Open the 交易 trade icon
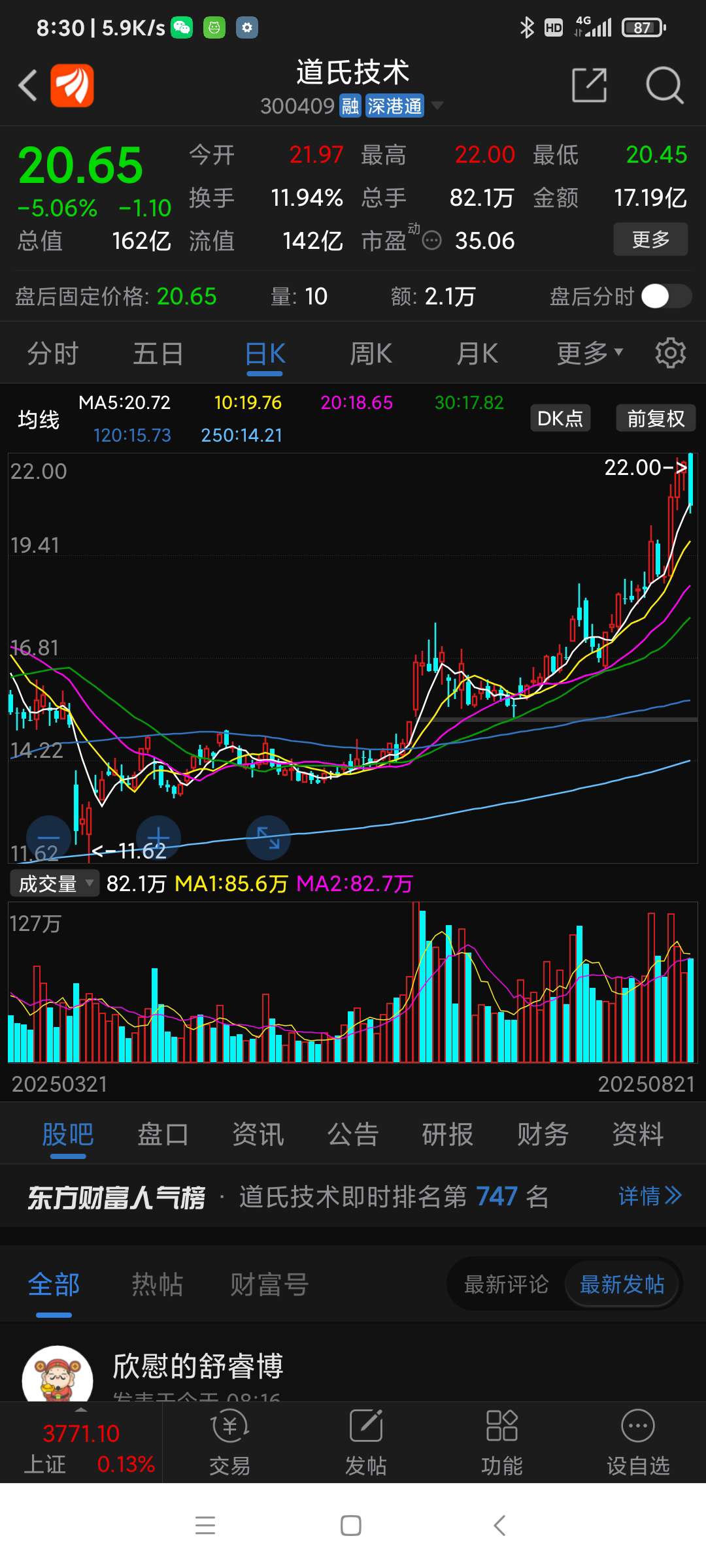The image size is (706, 1568). tap(230, 1443)
